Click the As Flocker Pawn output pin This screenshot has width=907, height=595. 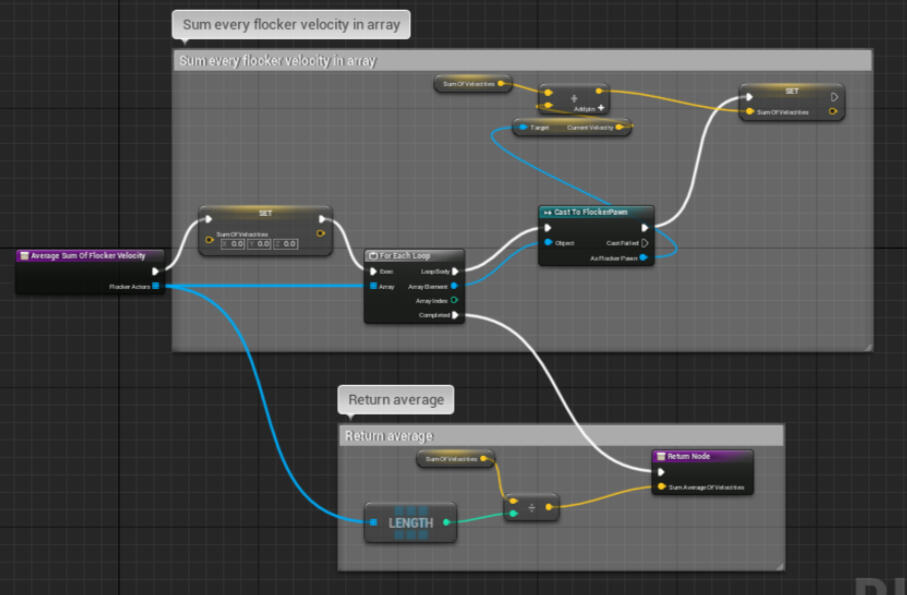pos(645,257)
